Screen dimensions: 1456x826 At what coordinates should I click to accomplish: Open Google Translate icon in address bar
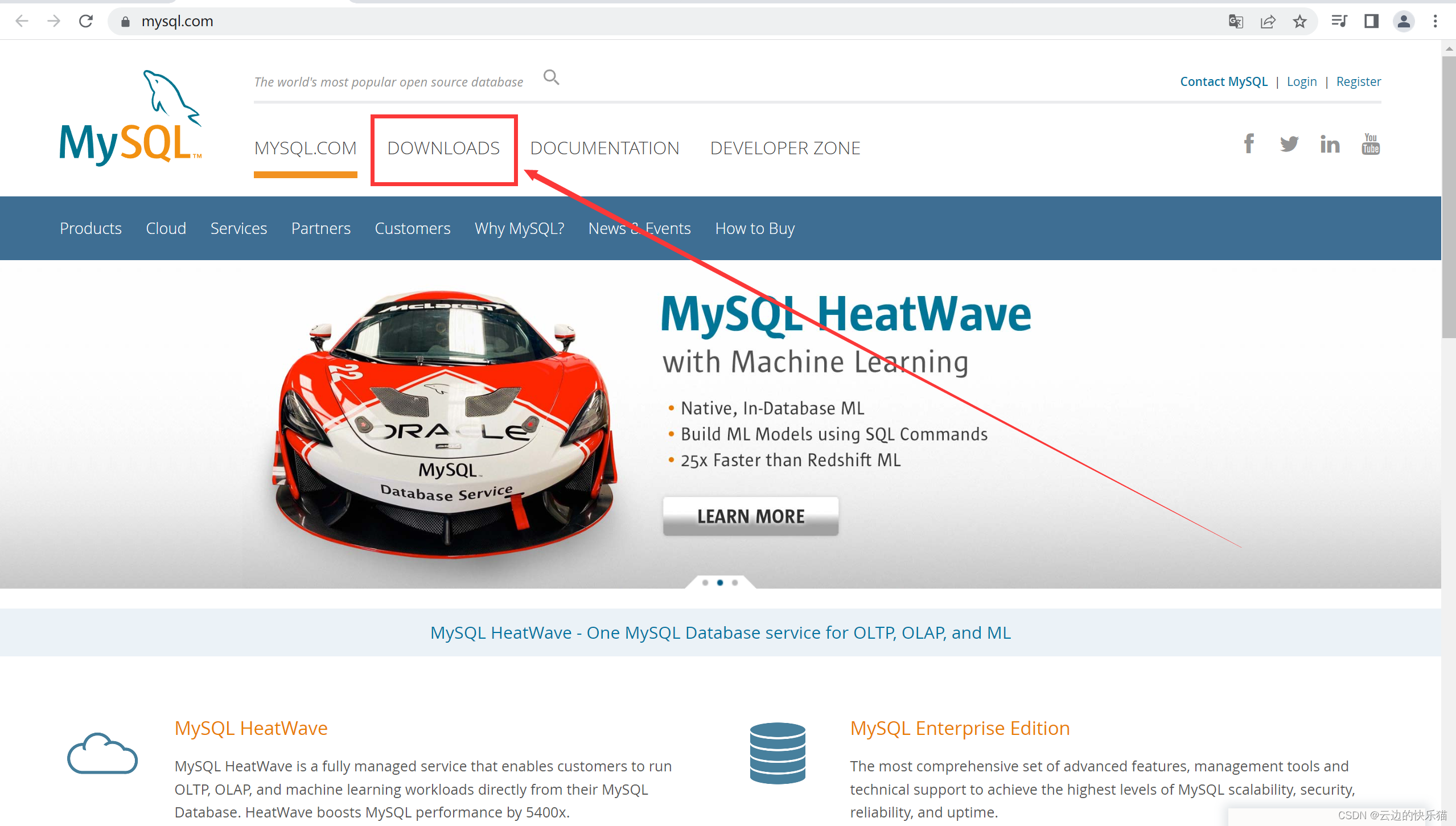[x=1236, y=22]
